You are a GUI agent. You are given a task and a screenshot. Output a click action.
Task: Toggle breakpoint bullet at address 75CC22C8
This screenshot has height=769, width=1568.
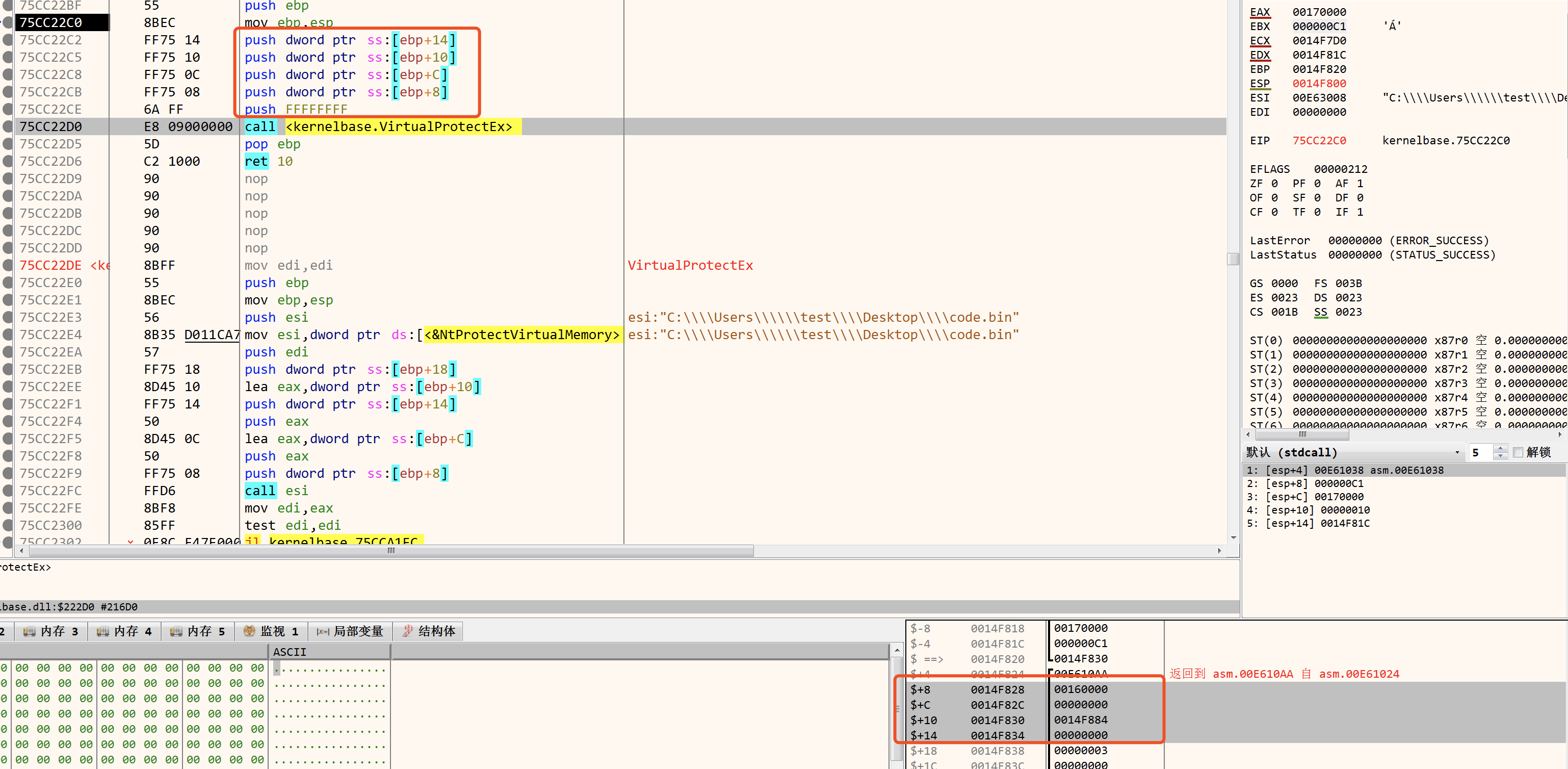point(8,75)
